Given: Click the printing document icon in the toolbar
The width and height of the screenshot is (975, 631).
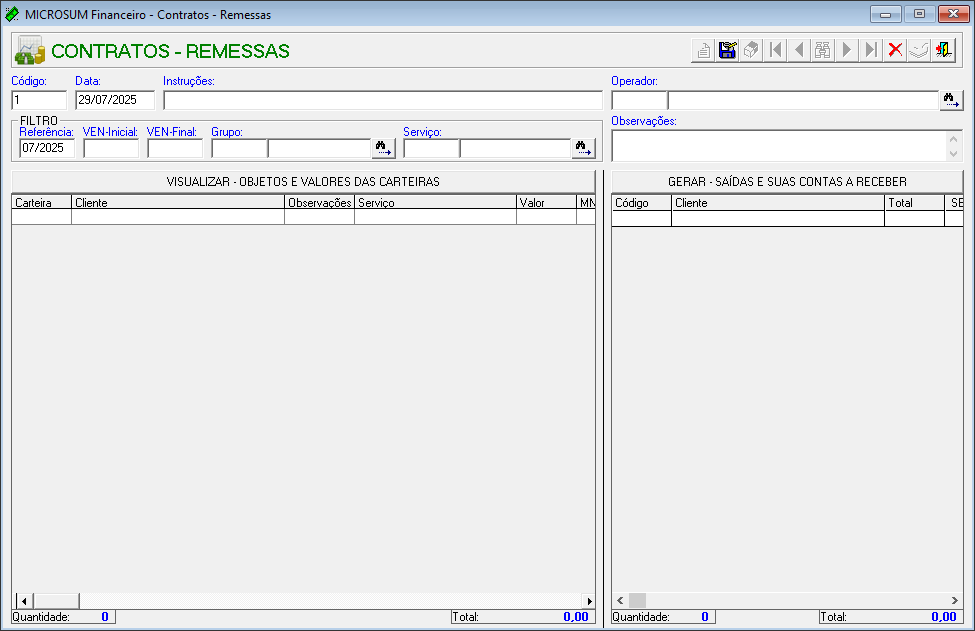Looking at the screenshot, I should tap(703, 49).
